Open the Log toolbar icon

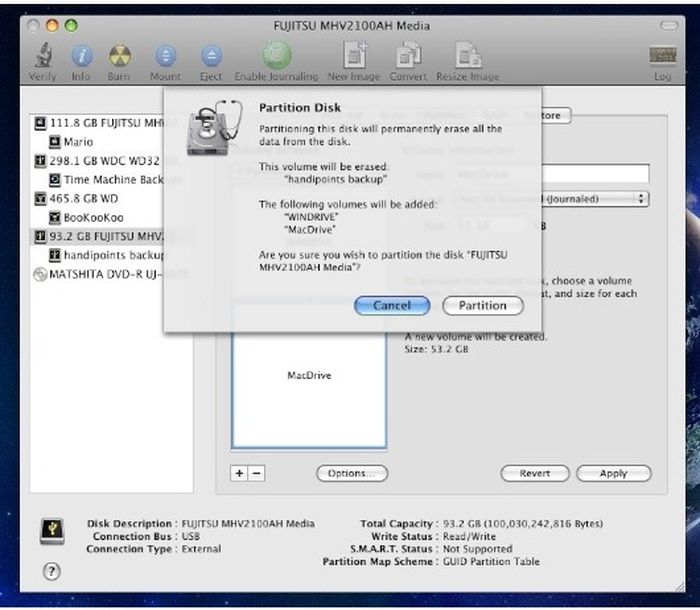[662, 55]
